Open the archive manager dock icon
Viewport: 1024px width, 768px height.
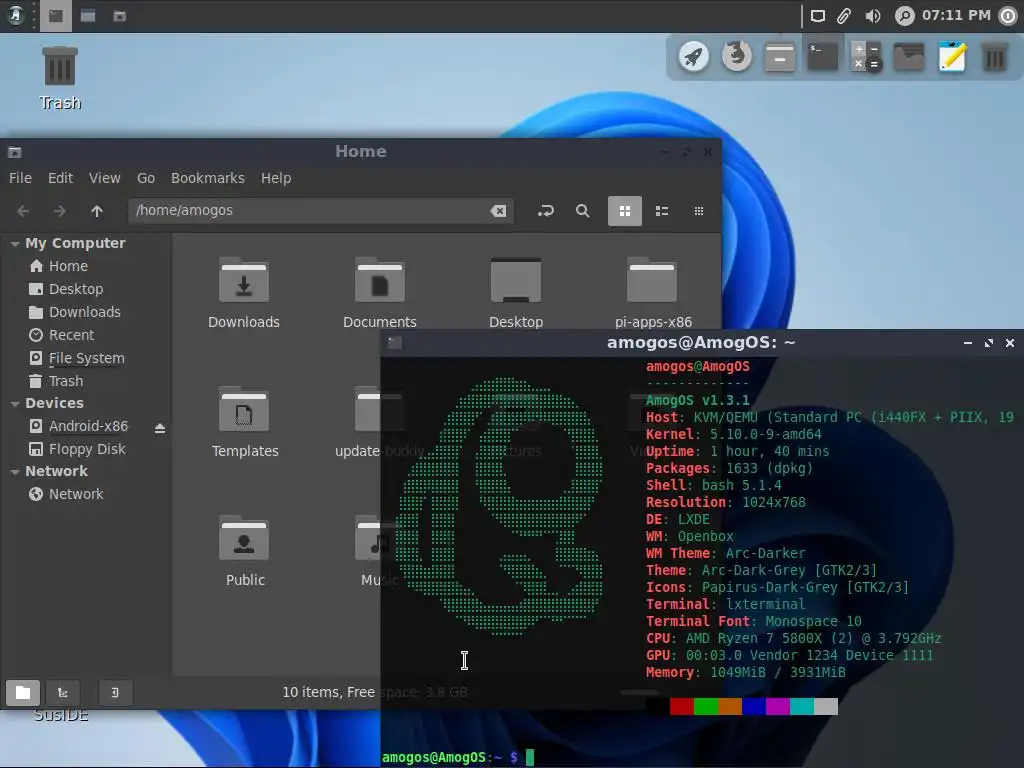tap(780, 57)
